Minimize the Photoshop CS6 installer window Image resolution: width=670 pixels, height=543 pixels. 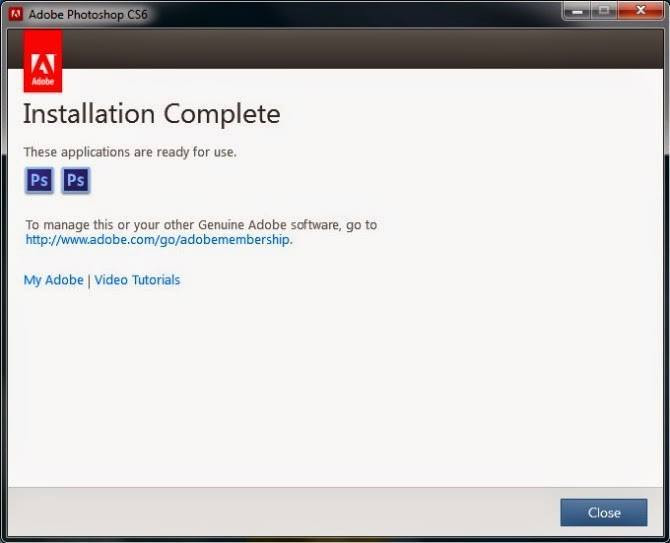coord(577,11)
